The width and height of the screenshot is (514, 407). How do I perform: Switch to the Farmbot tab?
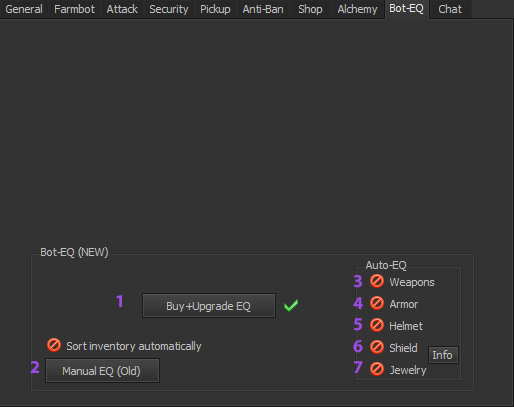[x=74, y=9]
